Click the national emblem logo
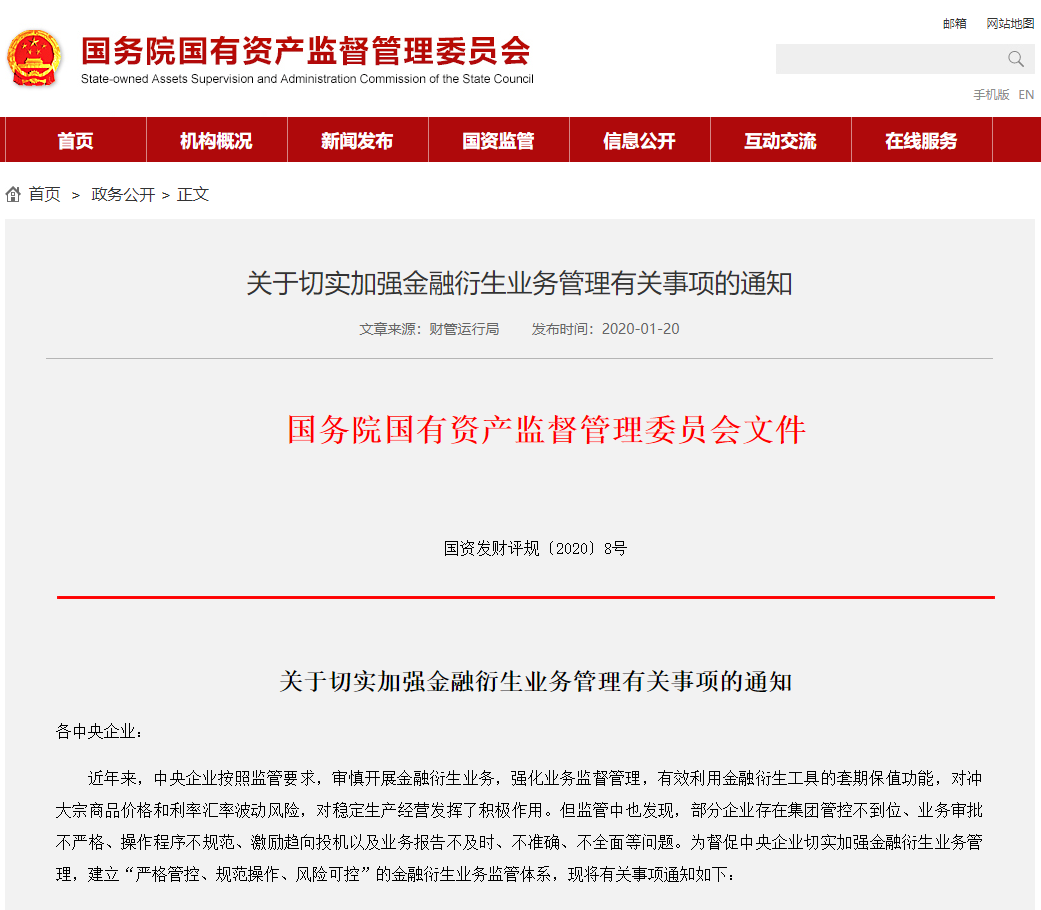The height and width of the screenshot is (910, 1041). (x=35, y=58)
